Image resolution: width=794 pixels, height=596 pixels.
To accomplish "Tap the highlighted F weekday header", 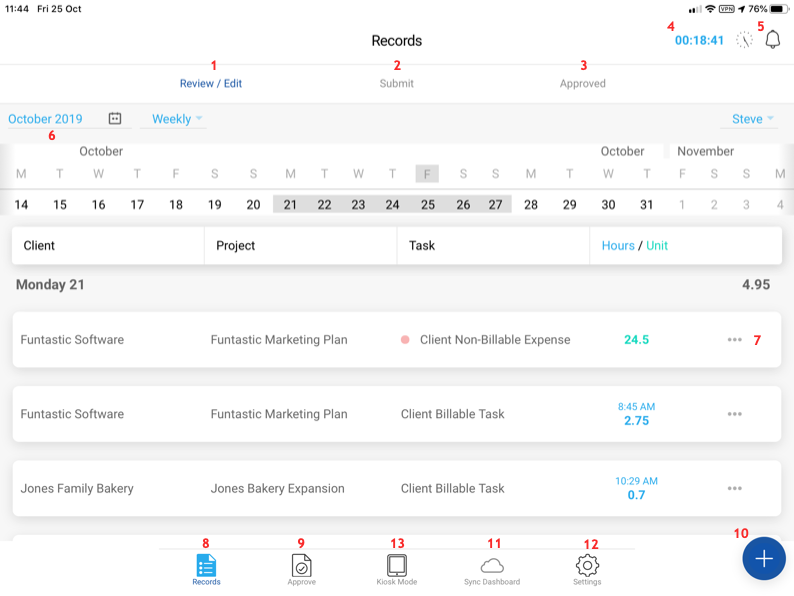I will [x=427, y=174].
